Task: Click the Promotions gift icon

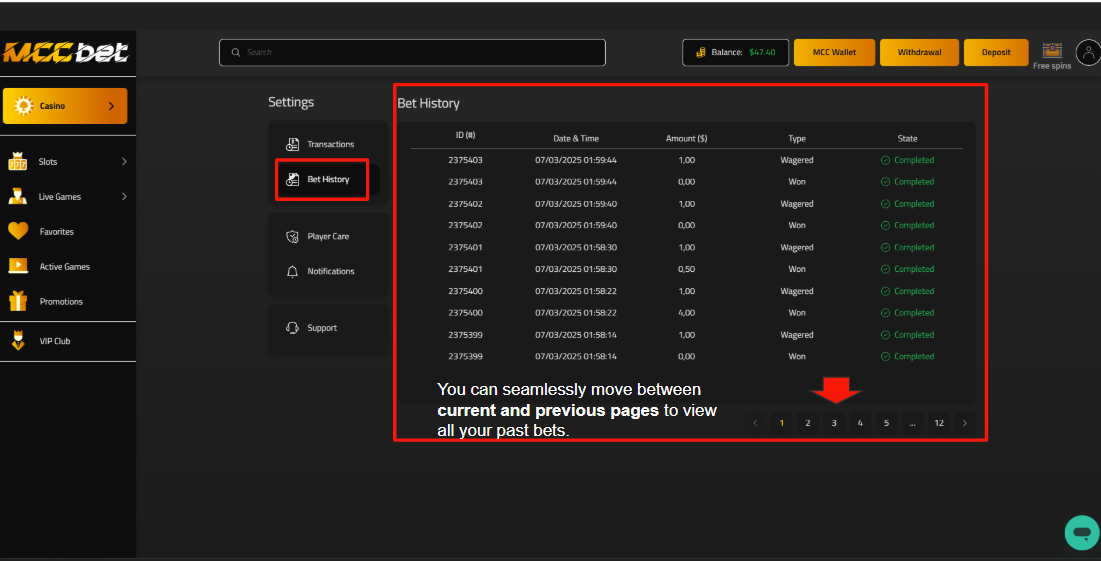Action: click(18, 301)
